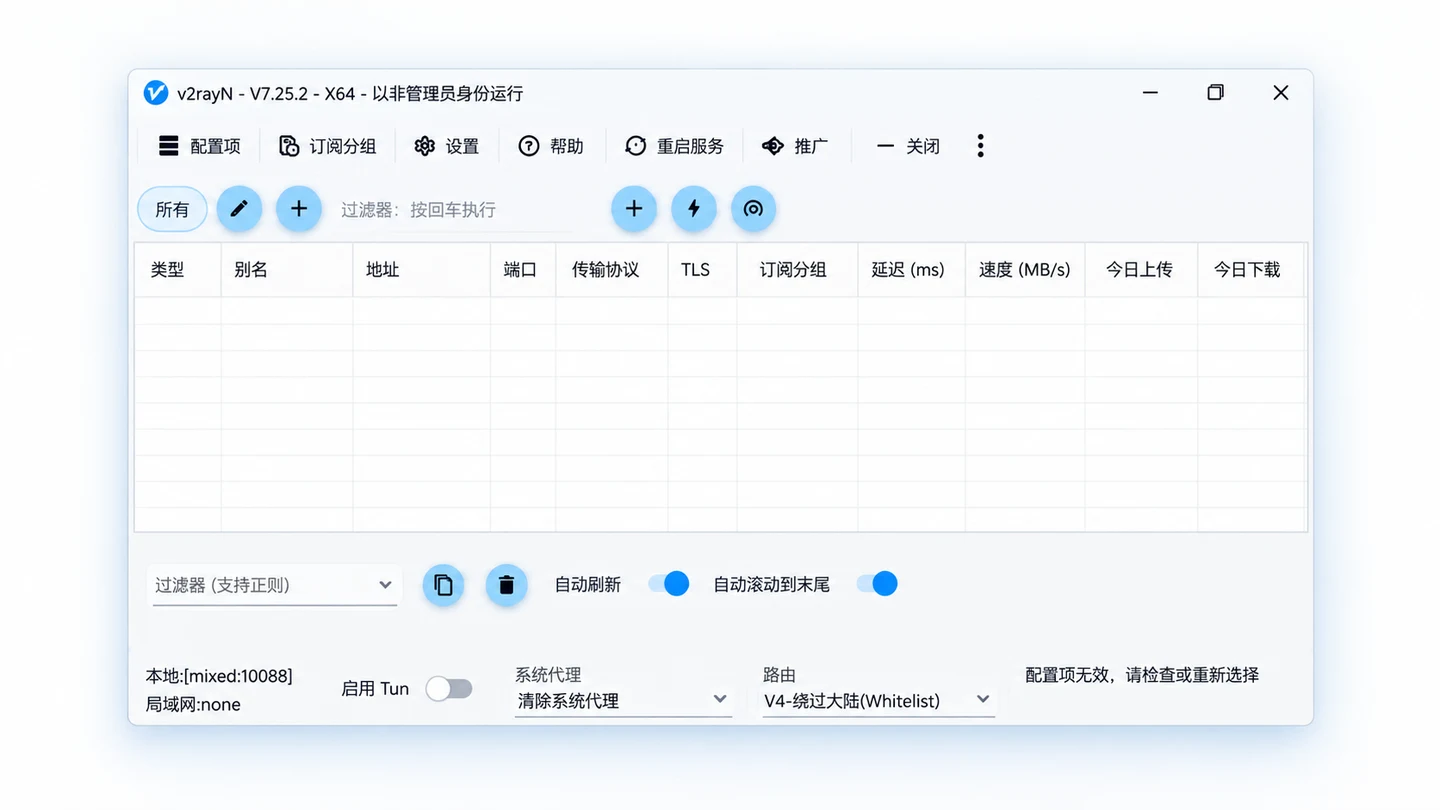Screen dimensions: 1440x810
Task: Enable the 启用 Tun switch
Action: (x=449, y=688)
